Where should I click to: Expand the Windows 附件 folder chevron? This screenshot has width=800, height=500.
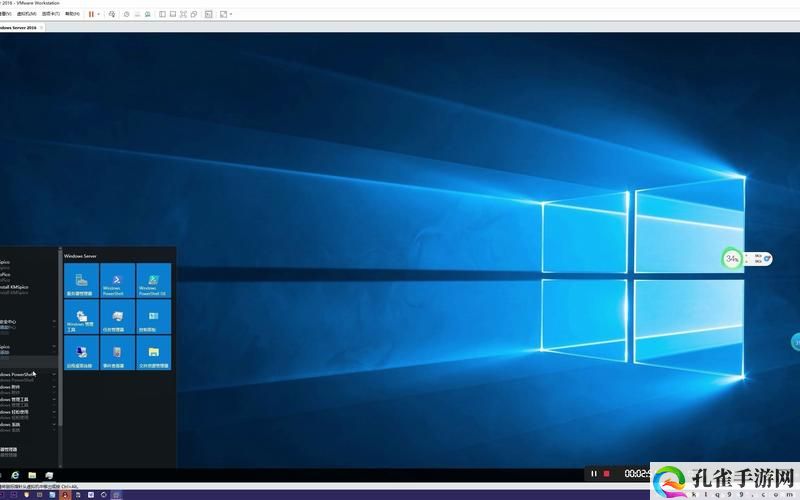[x=54, y=387]
